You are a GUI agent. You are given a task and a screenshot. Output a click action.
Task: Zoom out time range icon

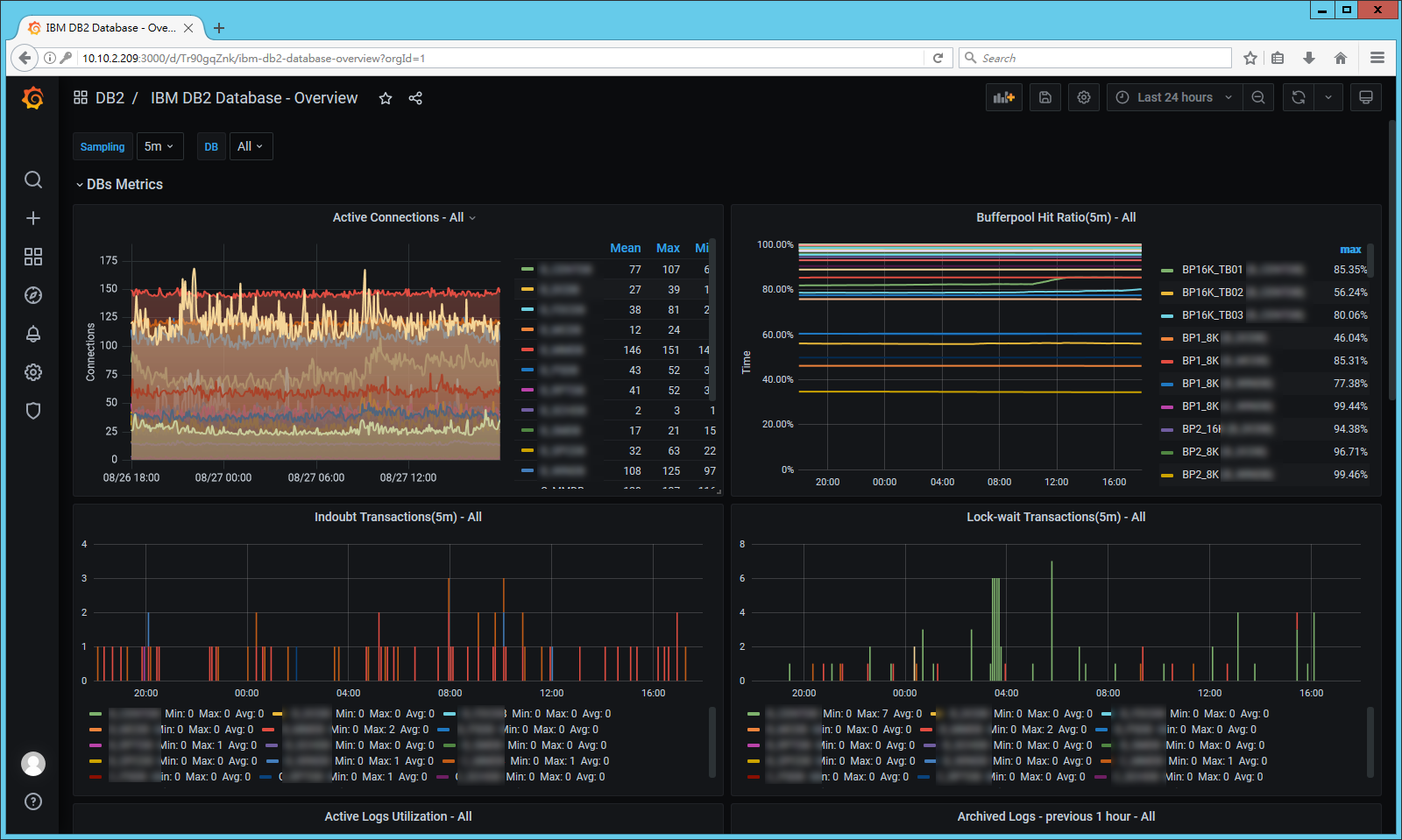(1258, 97)
